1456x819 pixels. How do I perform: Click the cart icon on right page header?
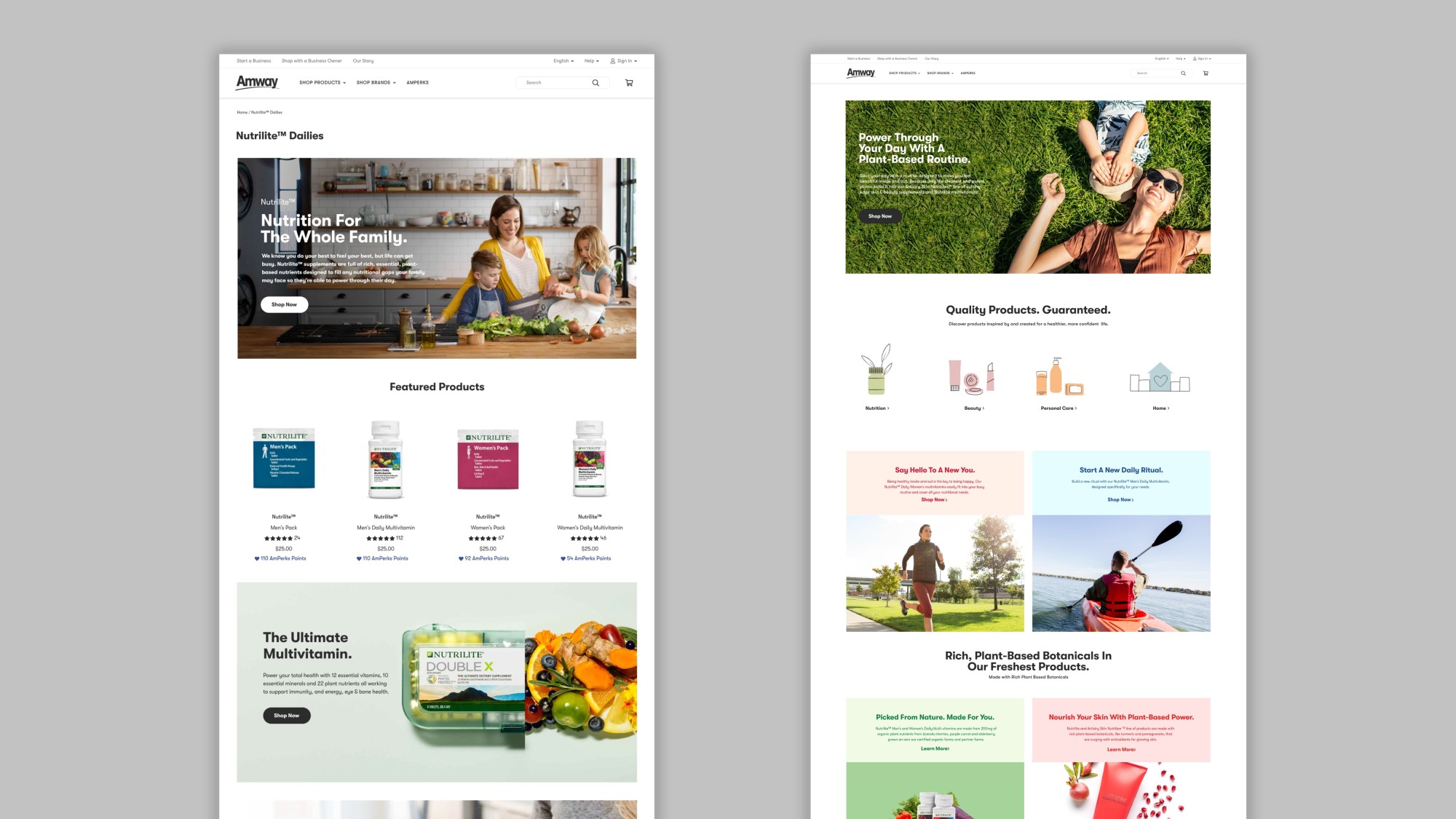pos(1206,74)
